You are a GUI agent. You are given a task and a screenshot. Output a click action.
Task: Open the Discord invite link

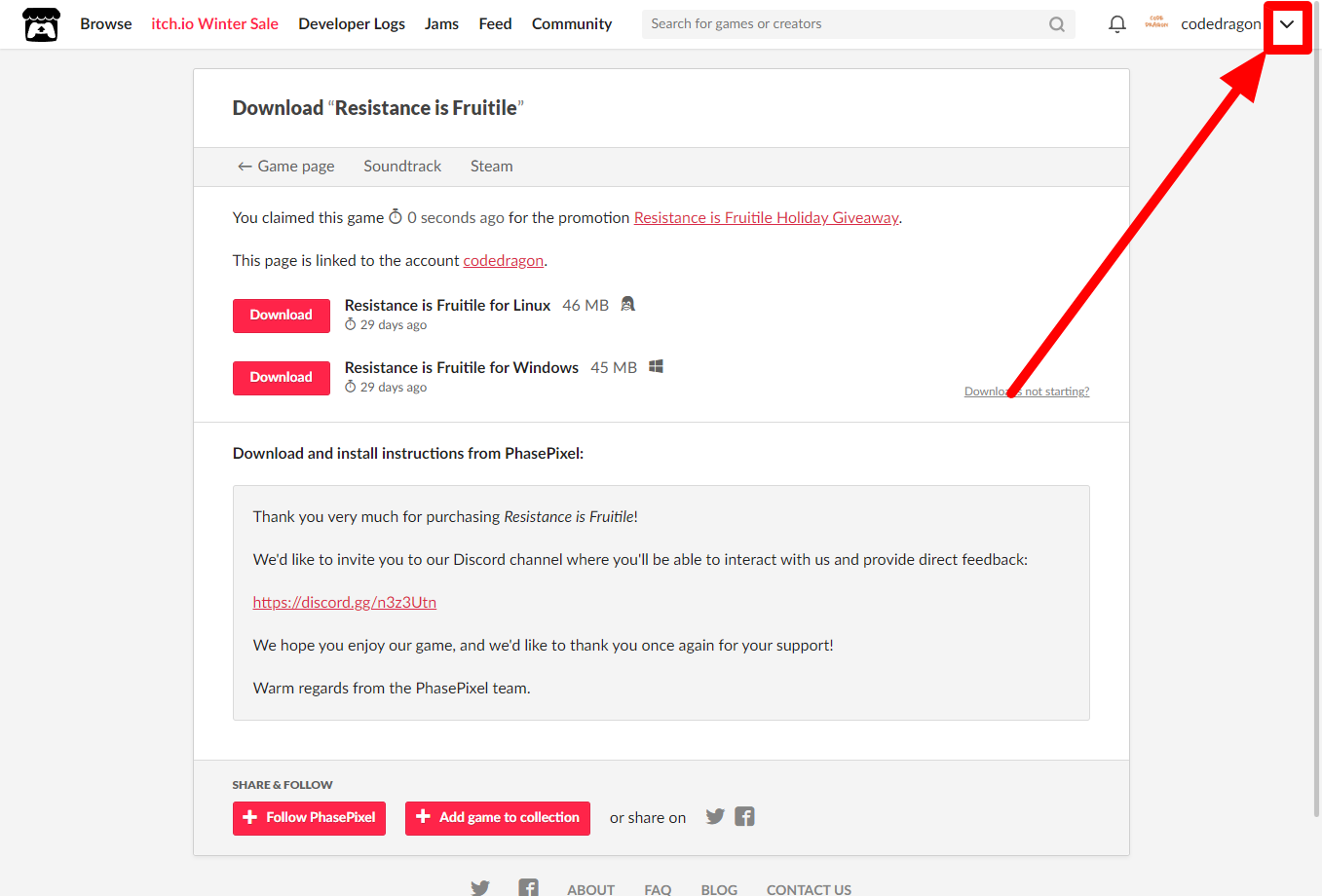(x=345, y=603)
